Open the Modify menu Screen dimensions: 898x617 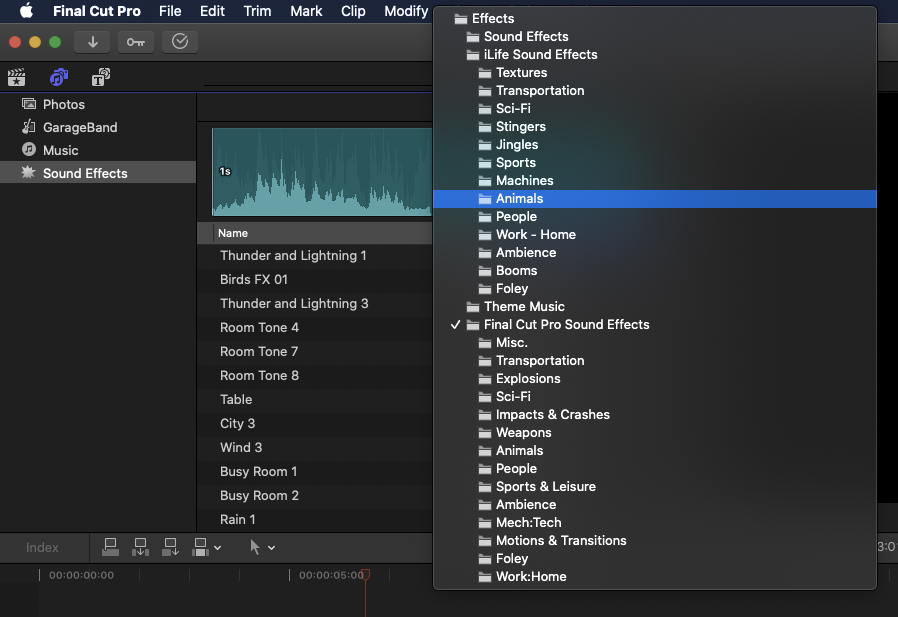(406, 11)
